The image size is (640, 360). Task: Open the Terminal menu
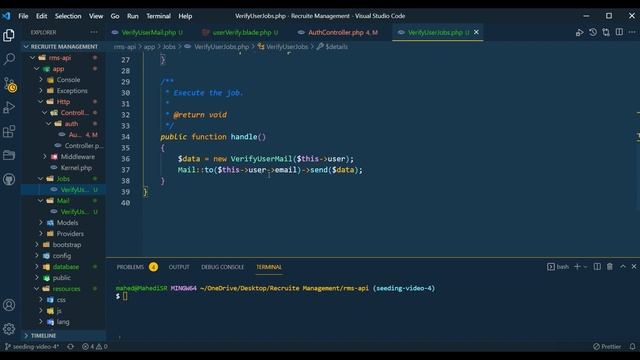tap(158, 16)
